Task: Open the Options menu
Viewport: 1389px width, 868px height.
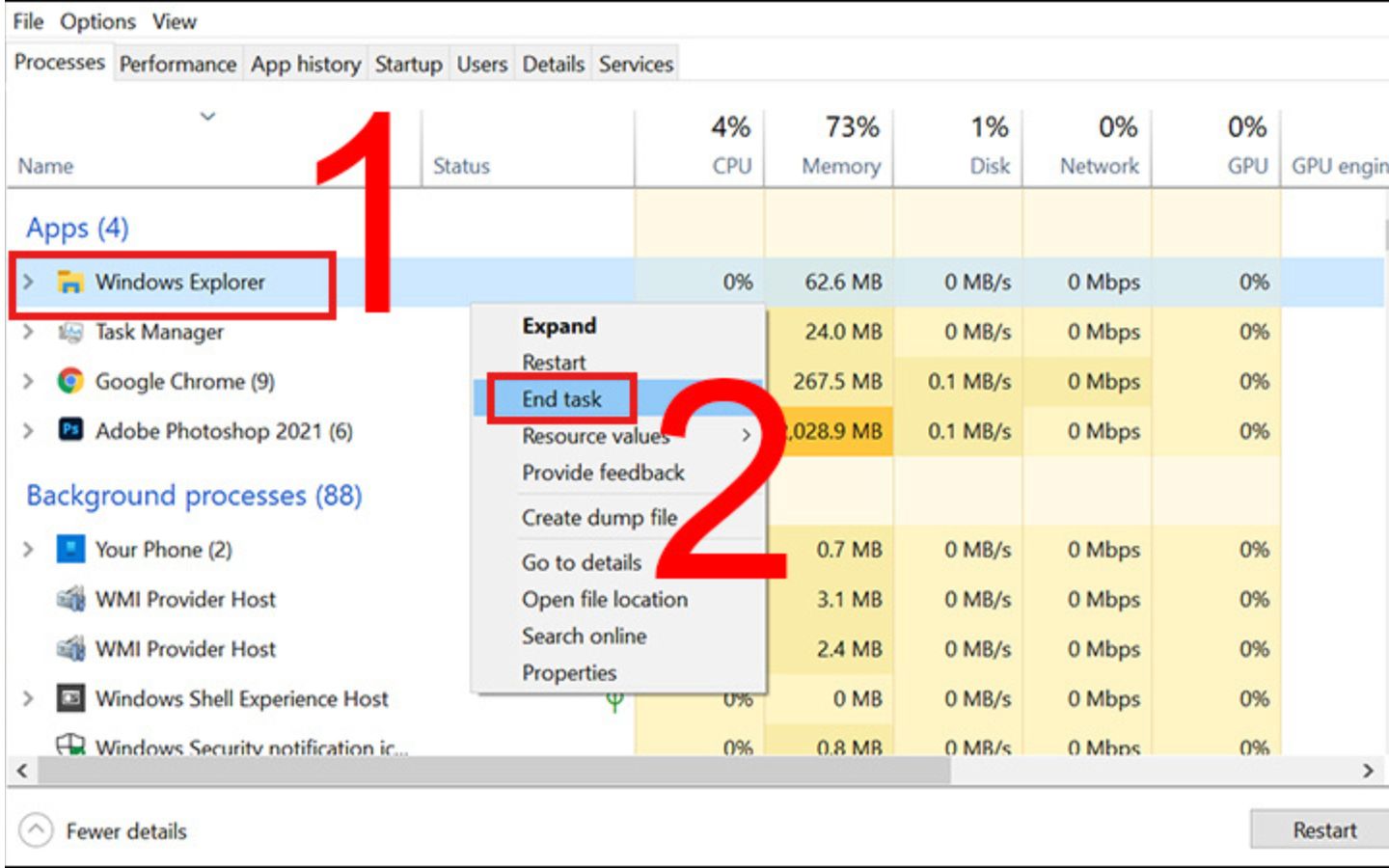Action: (97, 21)
